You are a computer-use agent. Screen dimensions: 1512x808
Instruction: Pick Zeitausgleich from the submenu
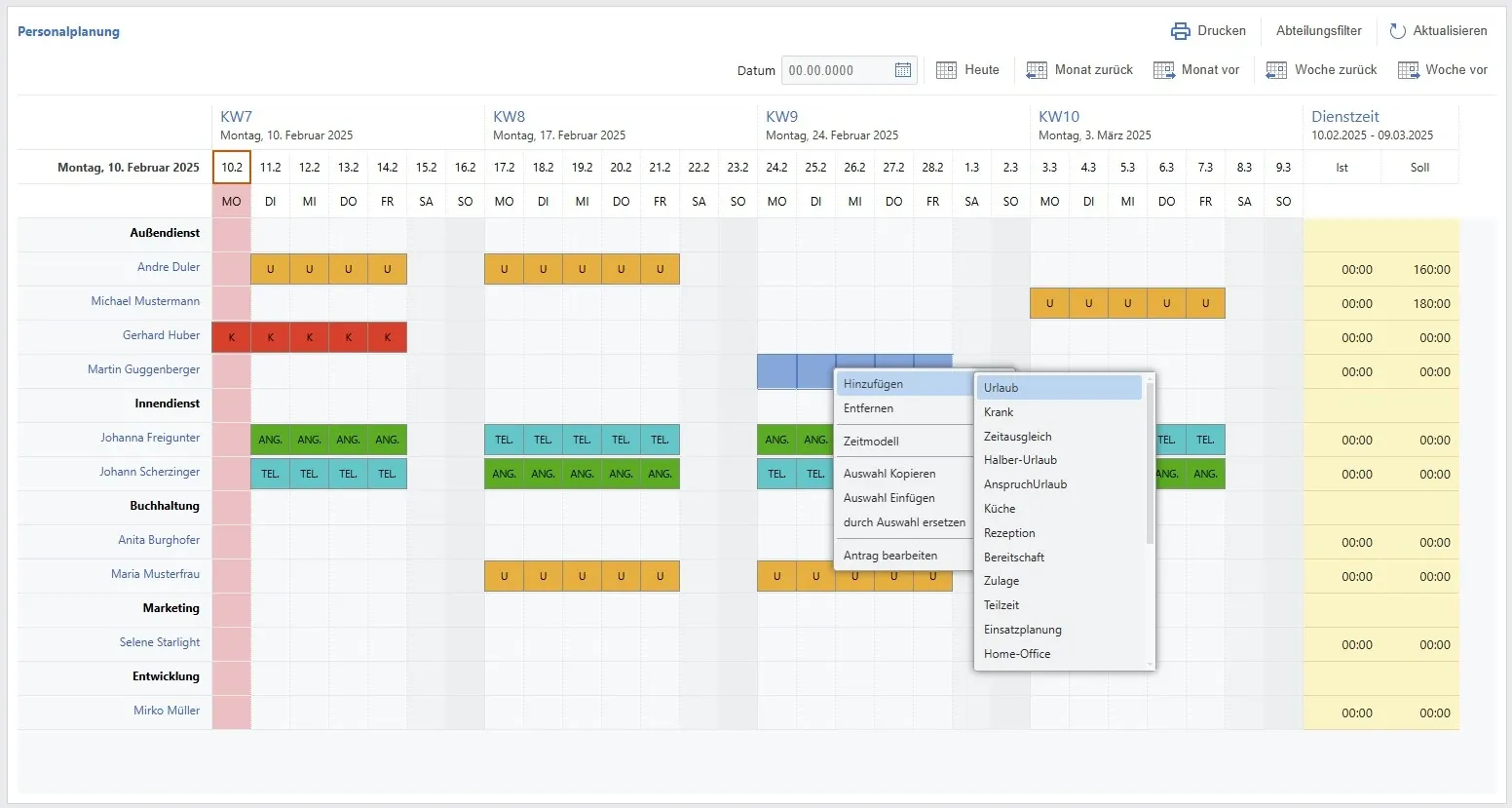[1059, 437]
